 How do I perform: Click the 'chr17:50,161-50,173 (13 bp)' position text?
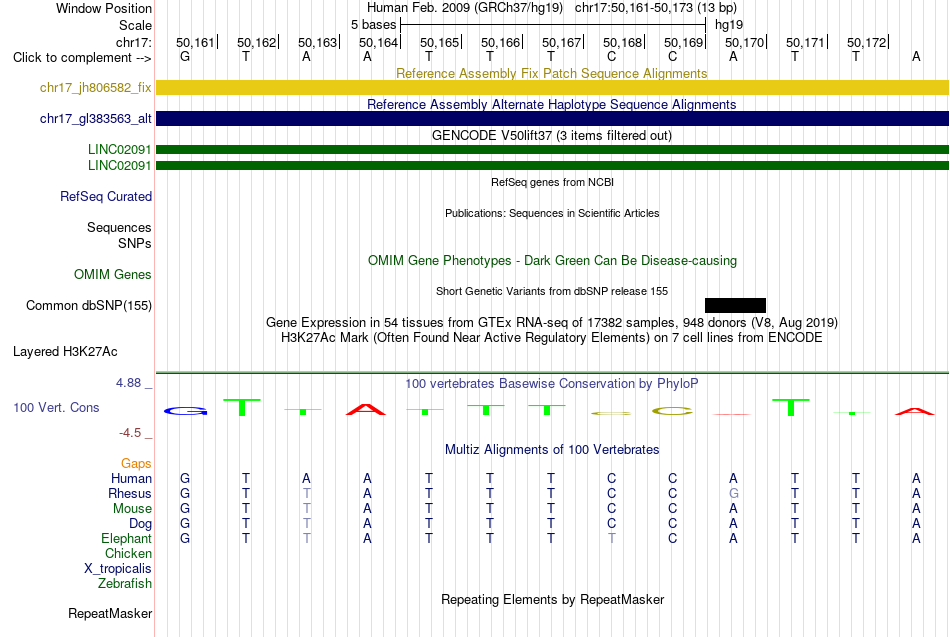(656, 8)
